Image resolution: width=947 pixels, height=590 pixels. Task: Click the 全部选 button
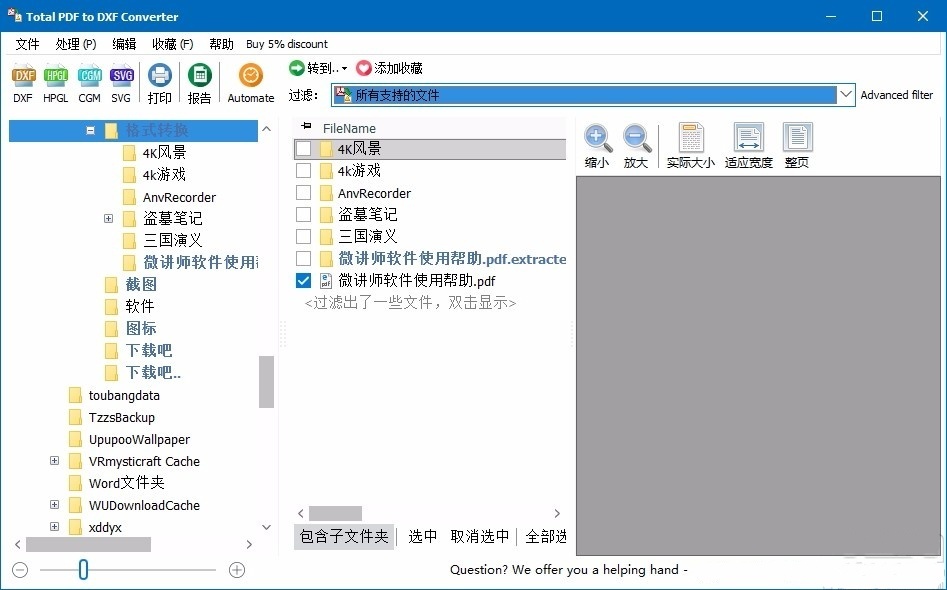(x=545, y=536)
